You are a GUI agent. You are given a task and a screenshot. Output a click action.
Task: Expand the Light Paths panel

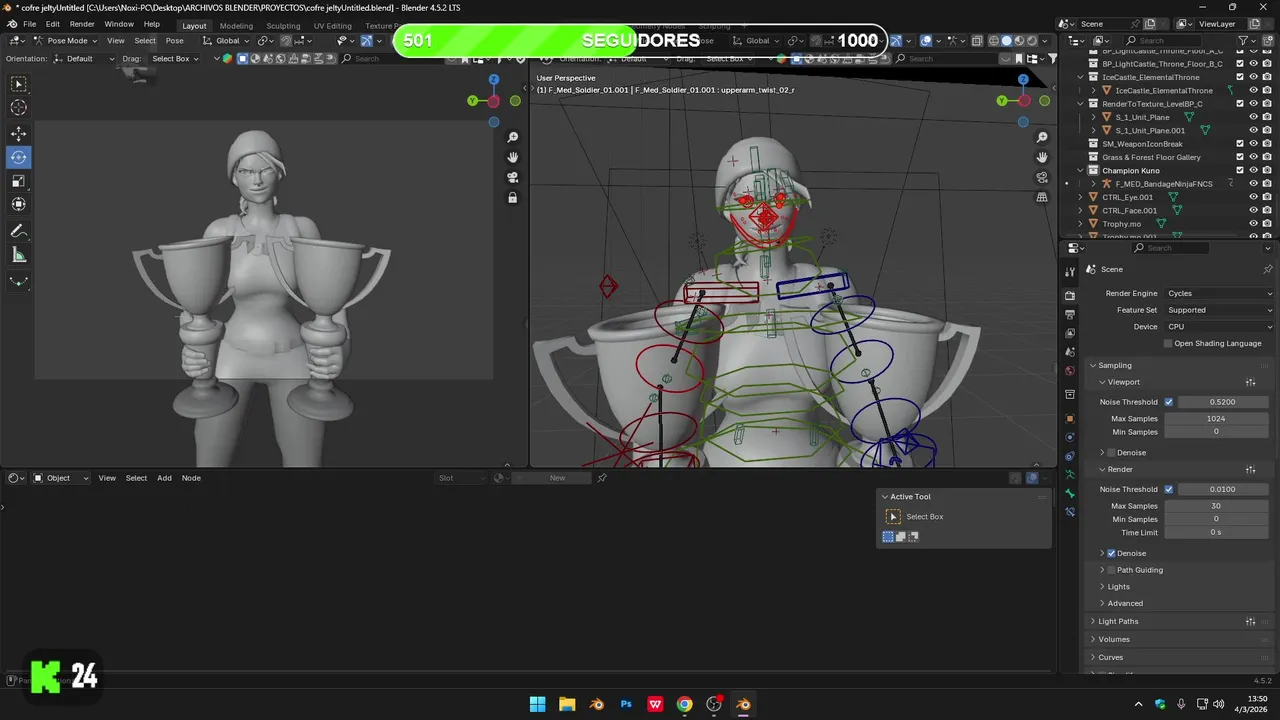pyautogui.click(x=1092, y=621)
